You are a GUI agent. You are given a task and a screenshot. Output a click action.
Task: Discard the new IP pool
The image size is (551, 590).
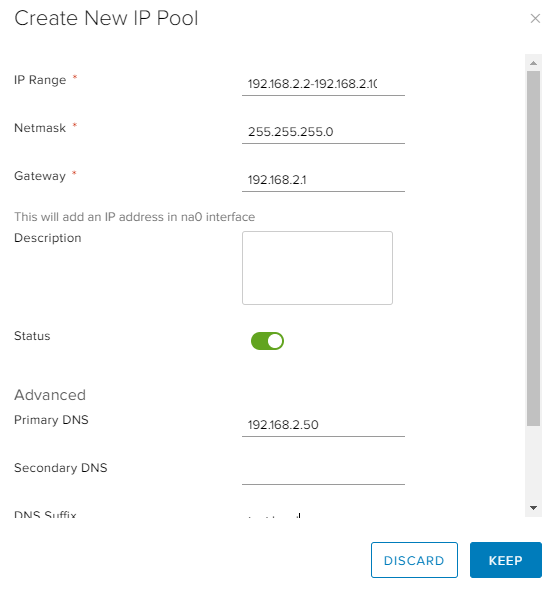click(x=414, y=560)
